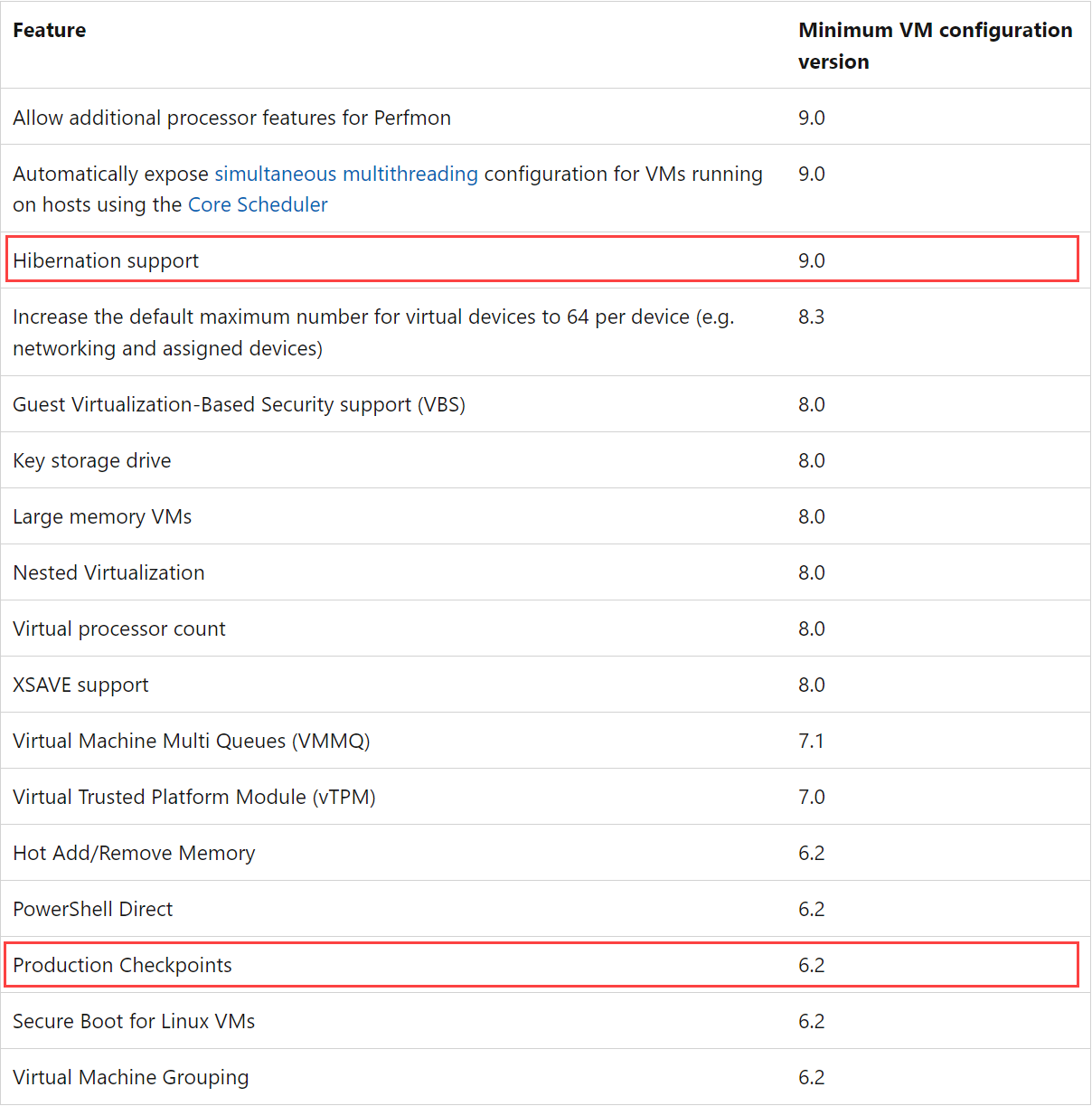Screen dimensions: 1092x1106
Task: Click the XSAVE support feature
Action: click(80, 685)
